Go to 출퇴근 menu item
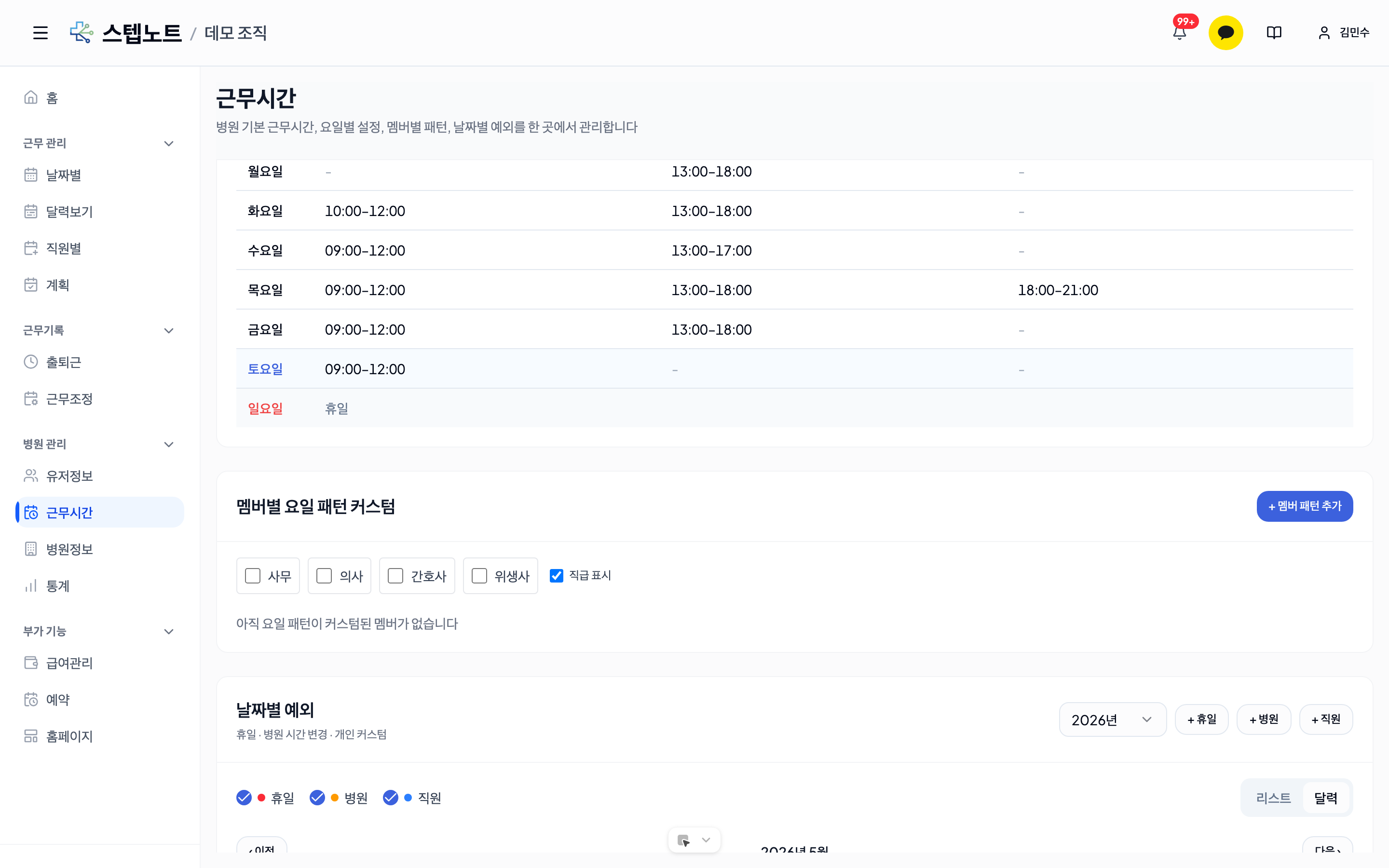The height and width of the screenshot is (868, 1389). tap(63, 362)
